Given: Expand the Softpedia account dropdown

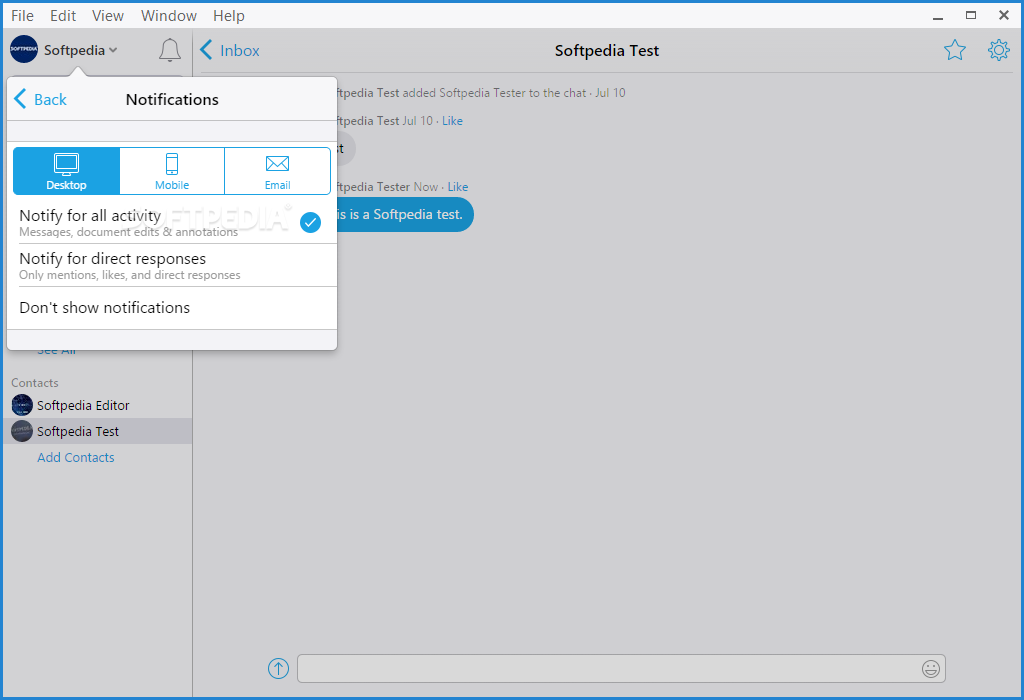Looking at the screenshot, I should 113,50.
